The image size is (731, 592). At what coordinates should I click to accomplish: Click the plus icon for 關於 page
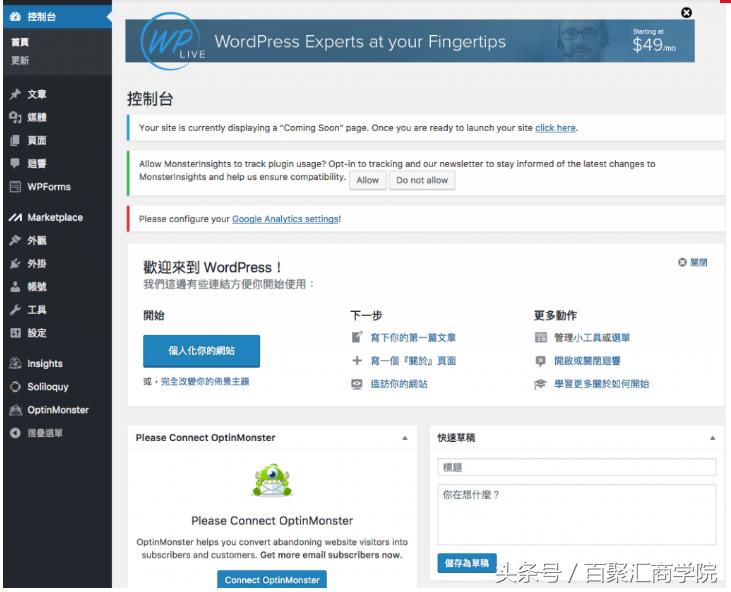357,360
